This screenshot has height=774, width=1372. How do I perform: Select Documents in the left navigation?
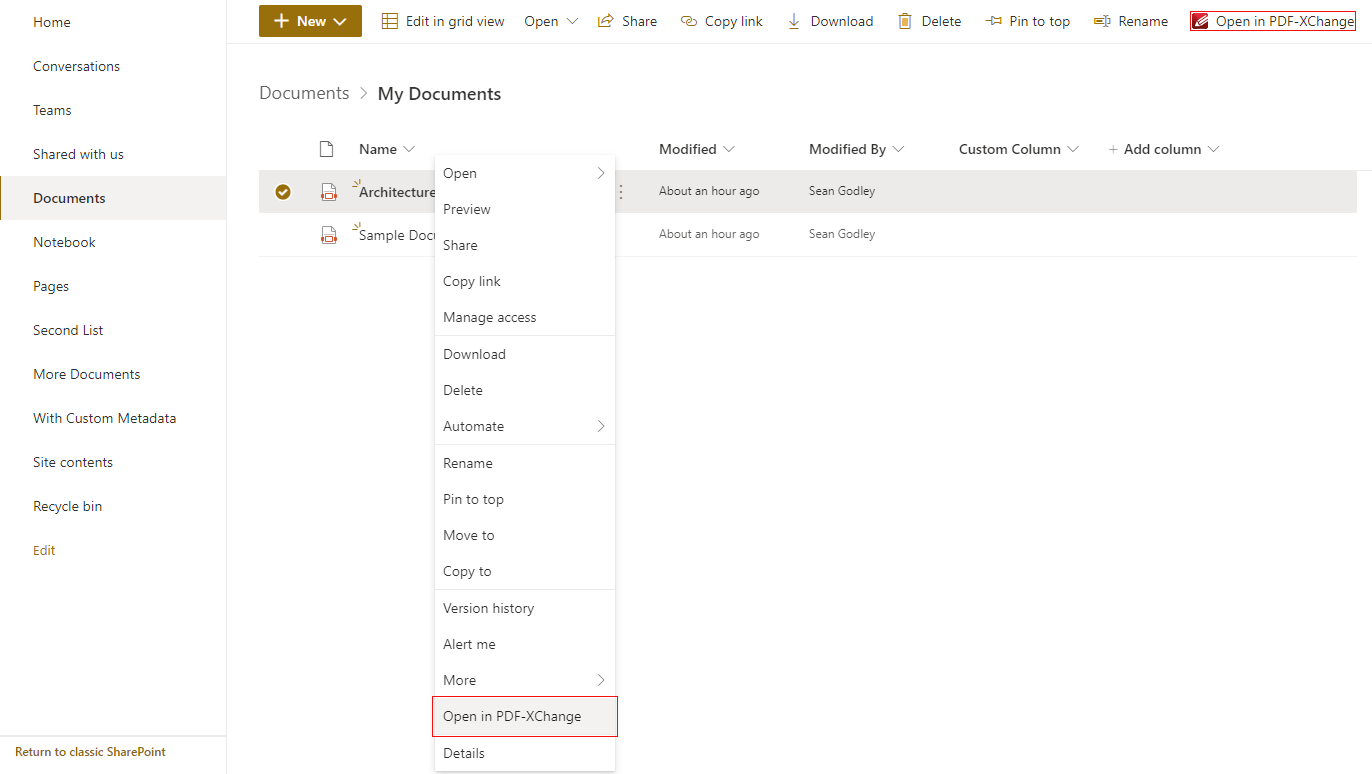(x=113, y=198)
